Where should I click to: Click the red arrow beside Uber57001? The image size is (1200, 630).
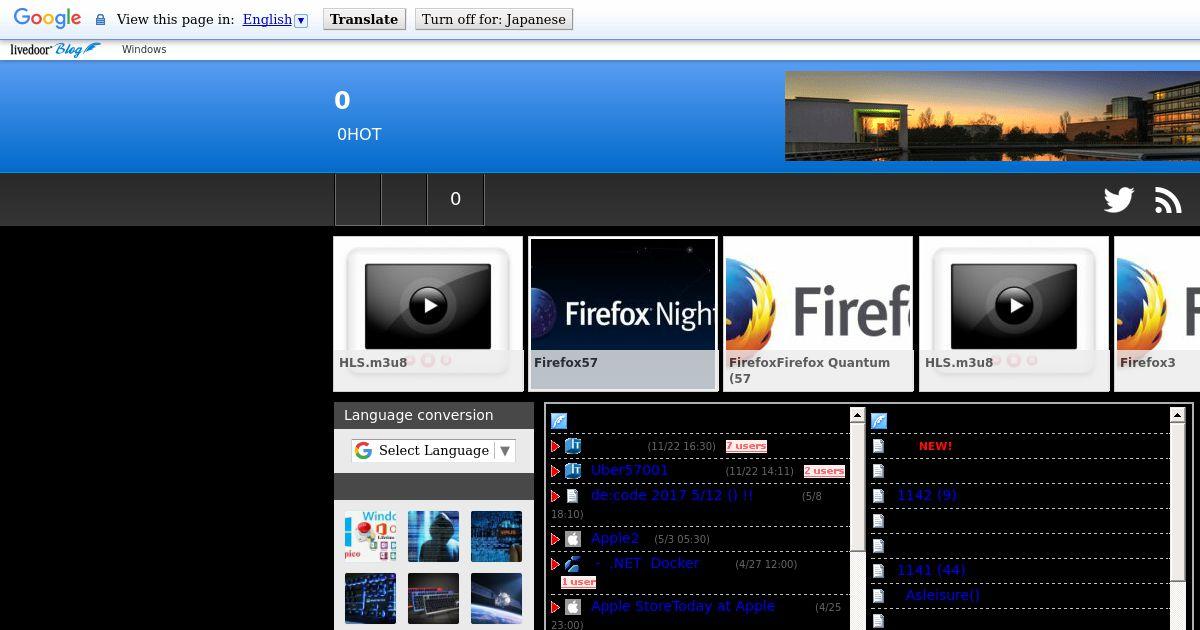pyautogui.click(x=556, y=471)
